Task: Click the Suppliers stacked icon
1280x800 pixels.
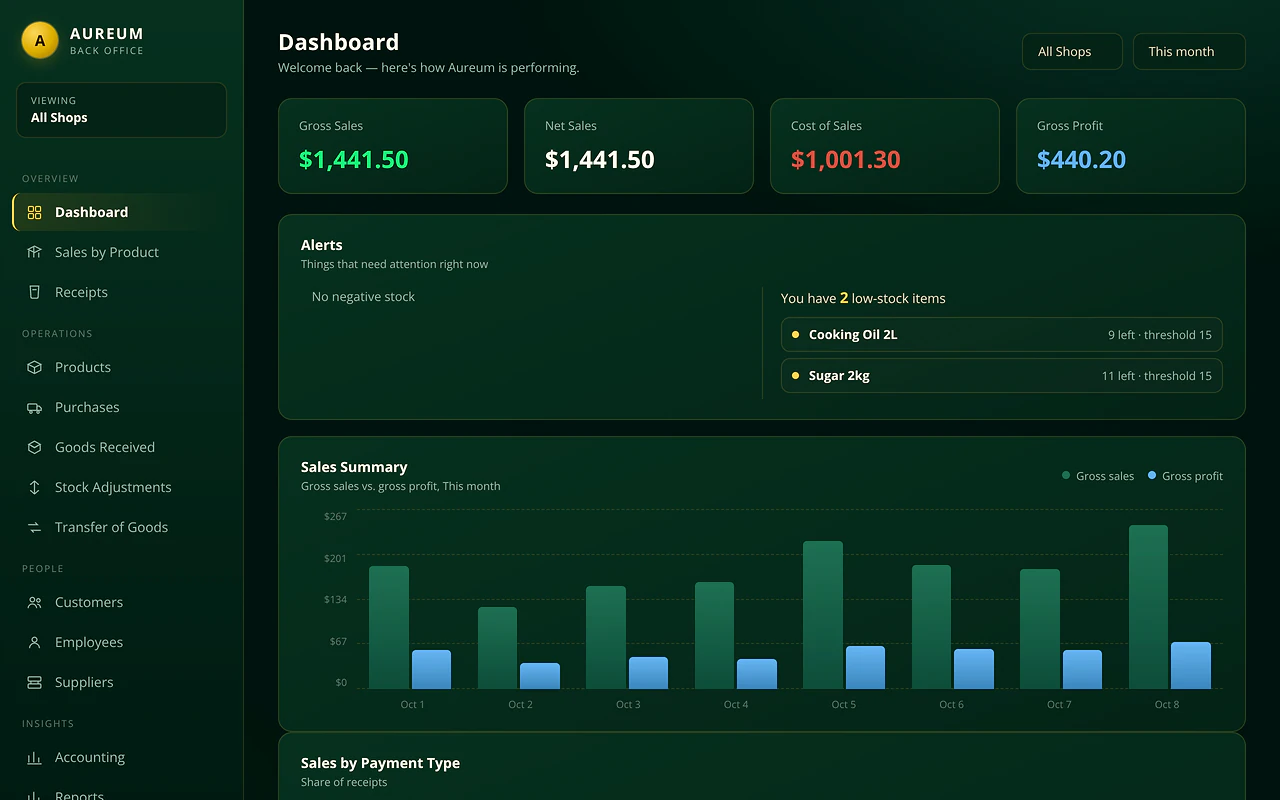Action: (x=34, y=682)
